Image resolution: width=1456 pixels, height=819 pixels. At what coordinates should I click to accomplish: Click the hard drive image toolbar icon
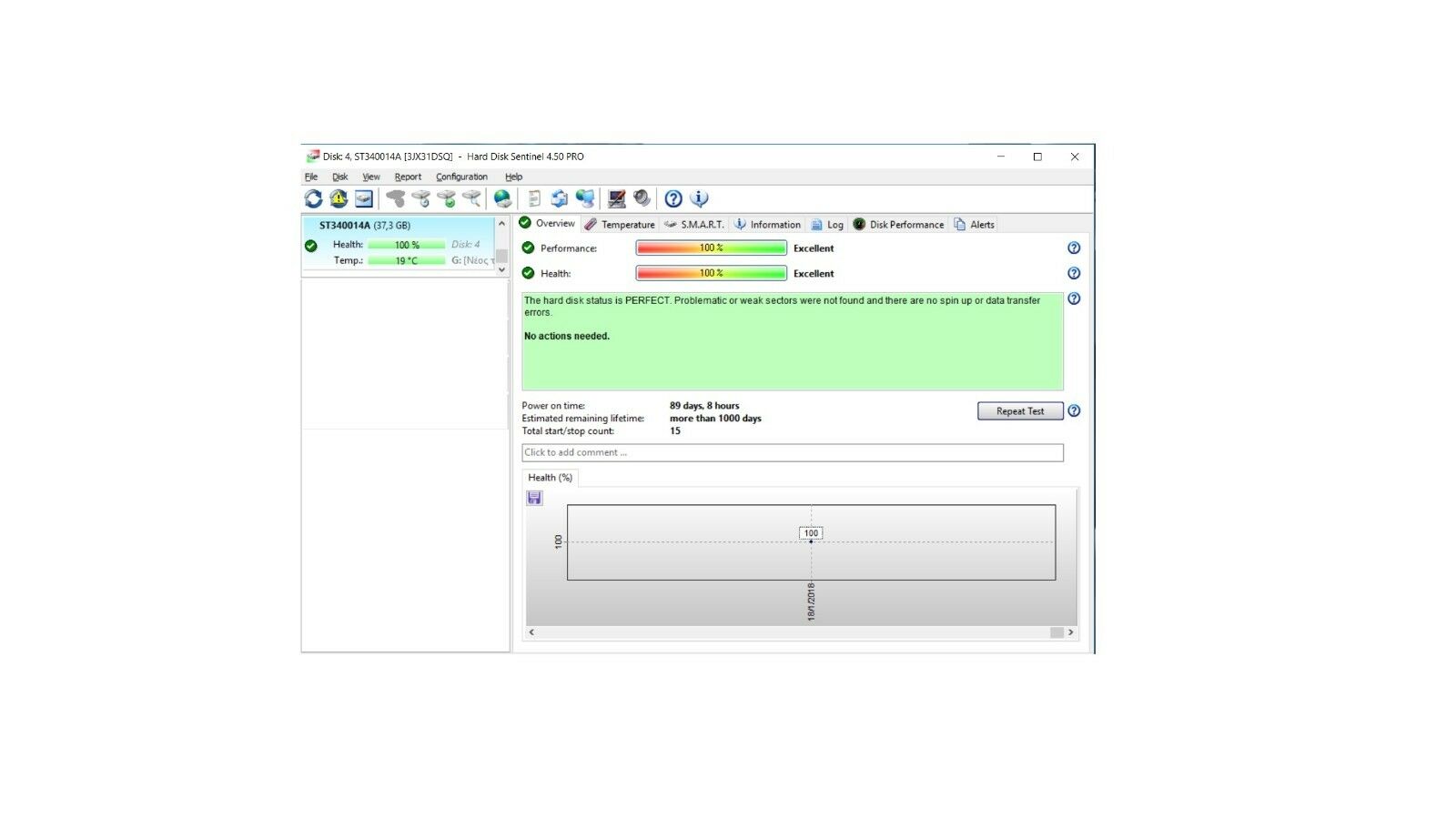pyautogui.click(x=364, y=198)
